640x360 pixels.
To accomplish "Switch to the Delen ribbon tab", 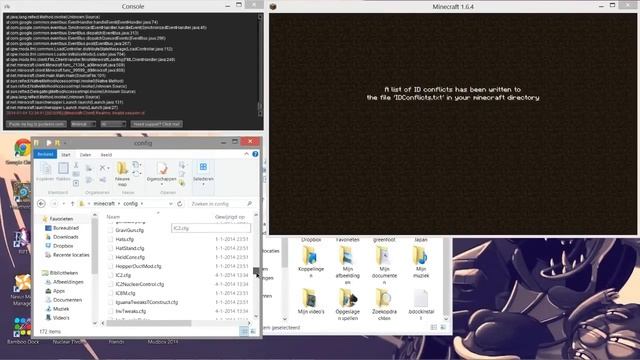I will click(x=85, y=155).
